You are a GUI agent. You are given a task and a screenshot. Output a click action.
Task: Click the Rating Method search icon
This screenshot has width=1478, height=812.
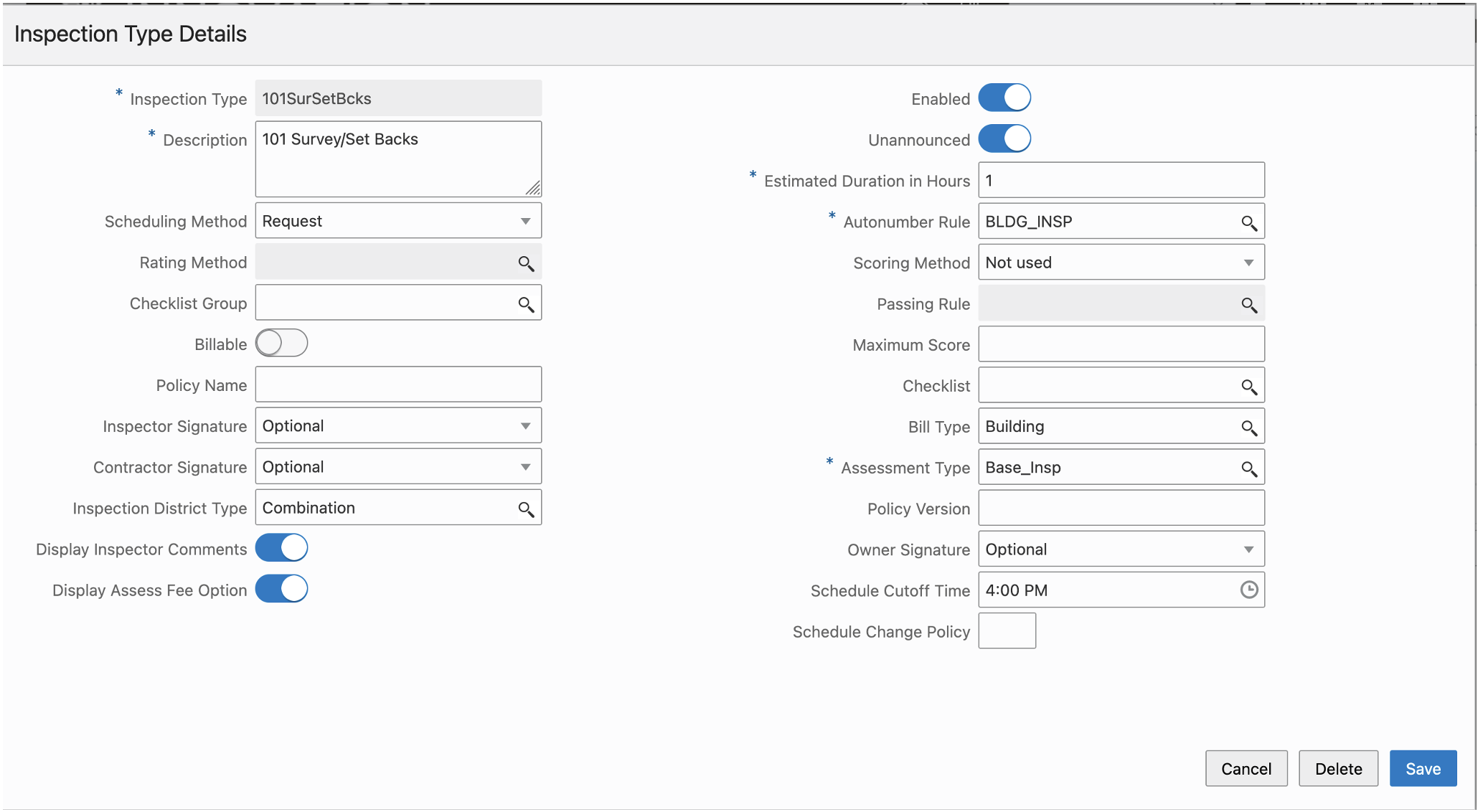coord(526,263)
